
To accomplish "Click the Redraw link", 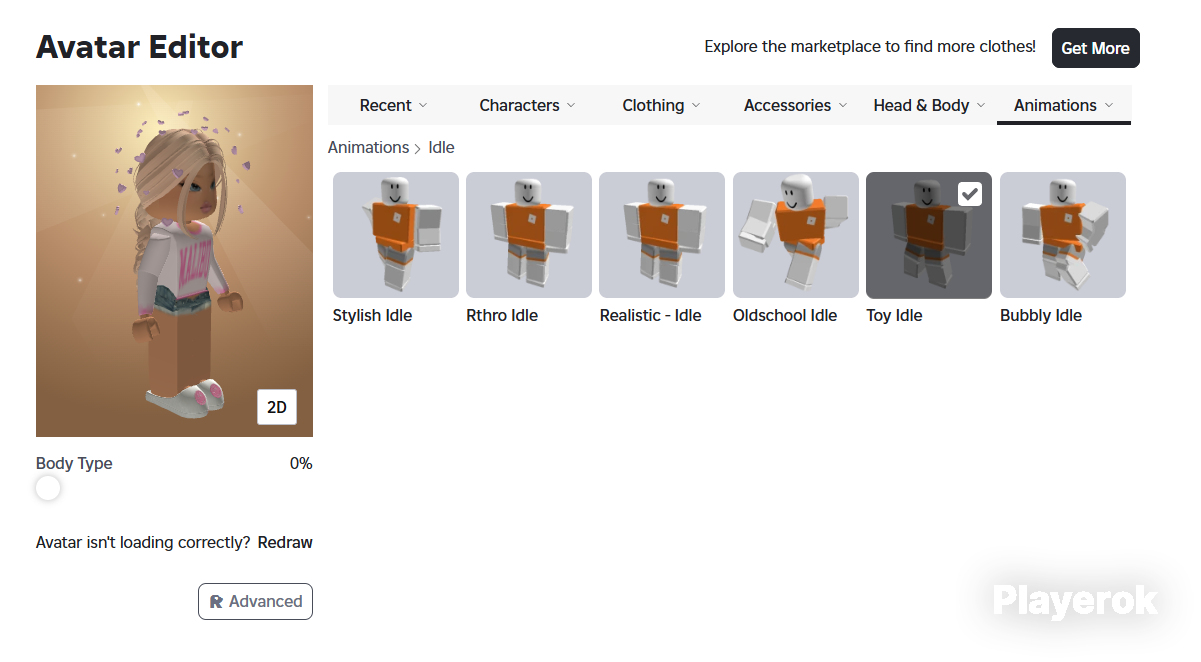I will click(285, 542).
